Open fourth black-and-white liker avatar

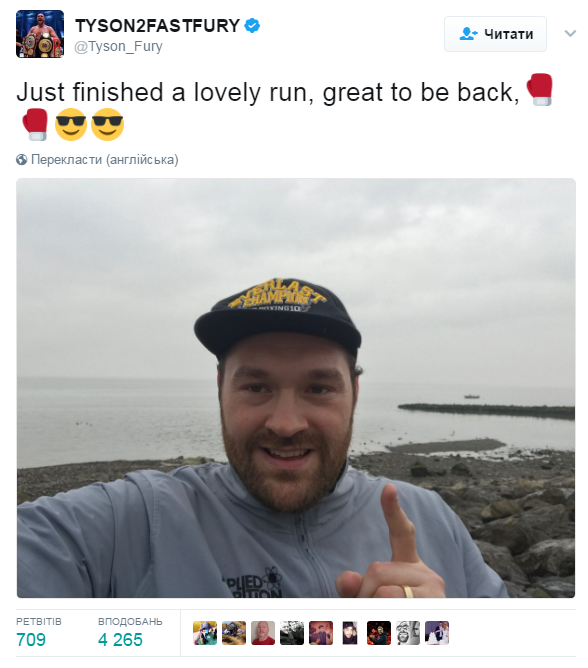click(292, 633)
